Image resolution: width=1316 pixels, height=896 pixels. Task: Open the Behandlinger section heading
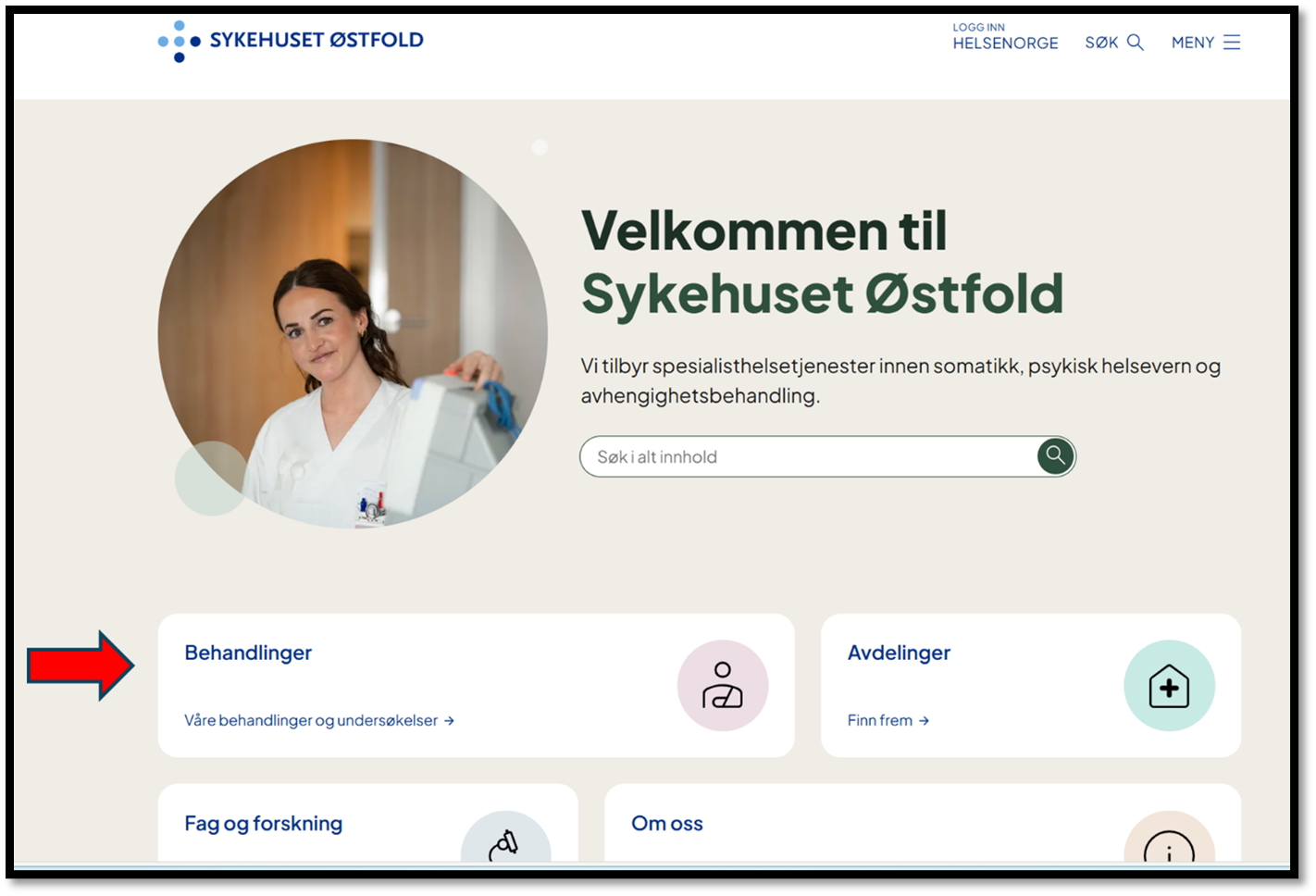[248, 653]
